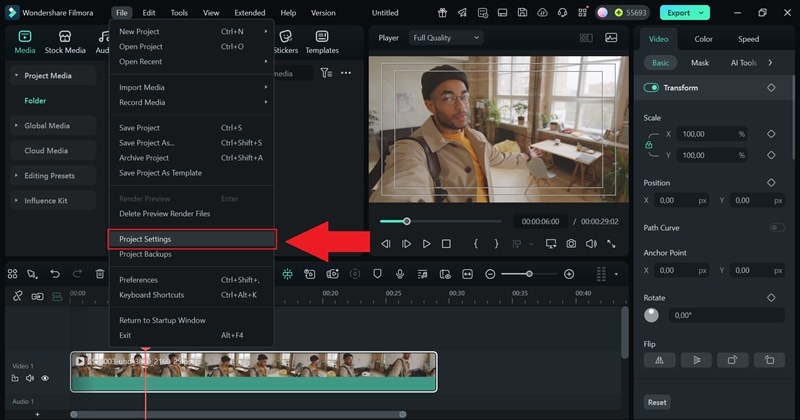
Task: Open cloud upload icon in title bar
Action: click(542, 13)
